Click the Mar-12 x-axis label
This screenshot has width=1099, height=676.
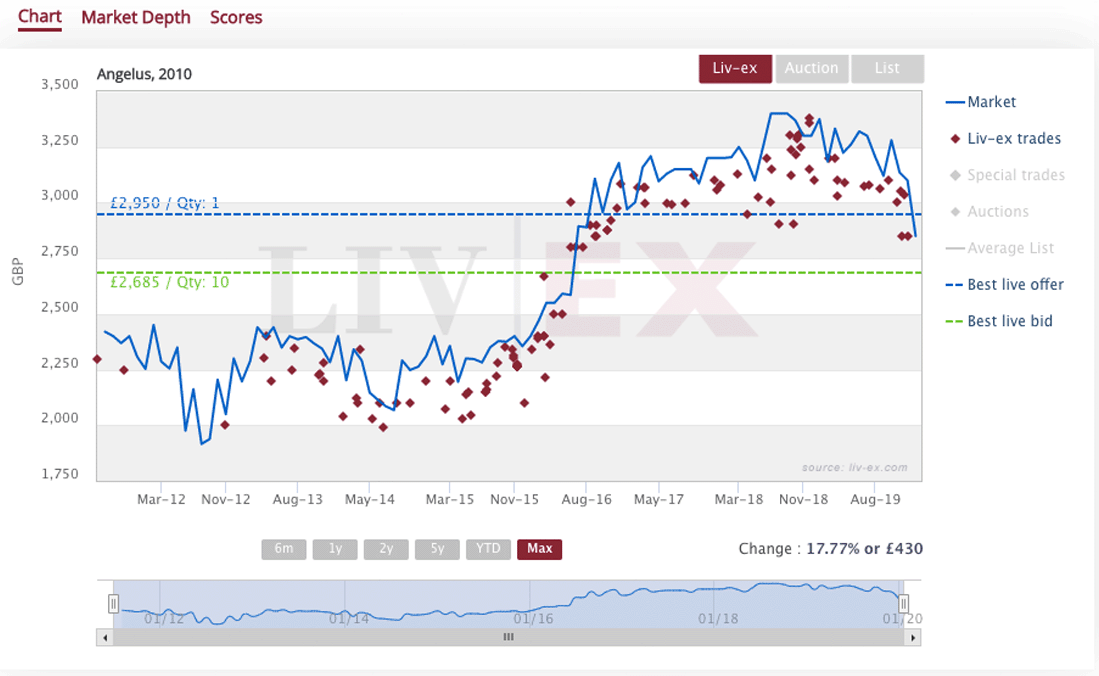pyautogui.click(x=161, y=500)
